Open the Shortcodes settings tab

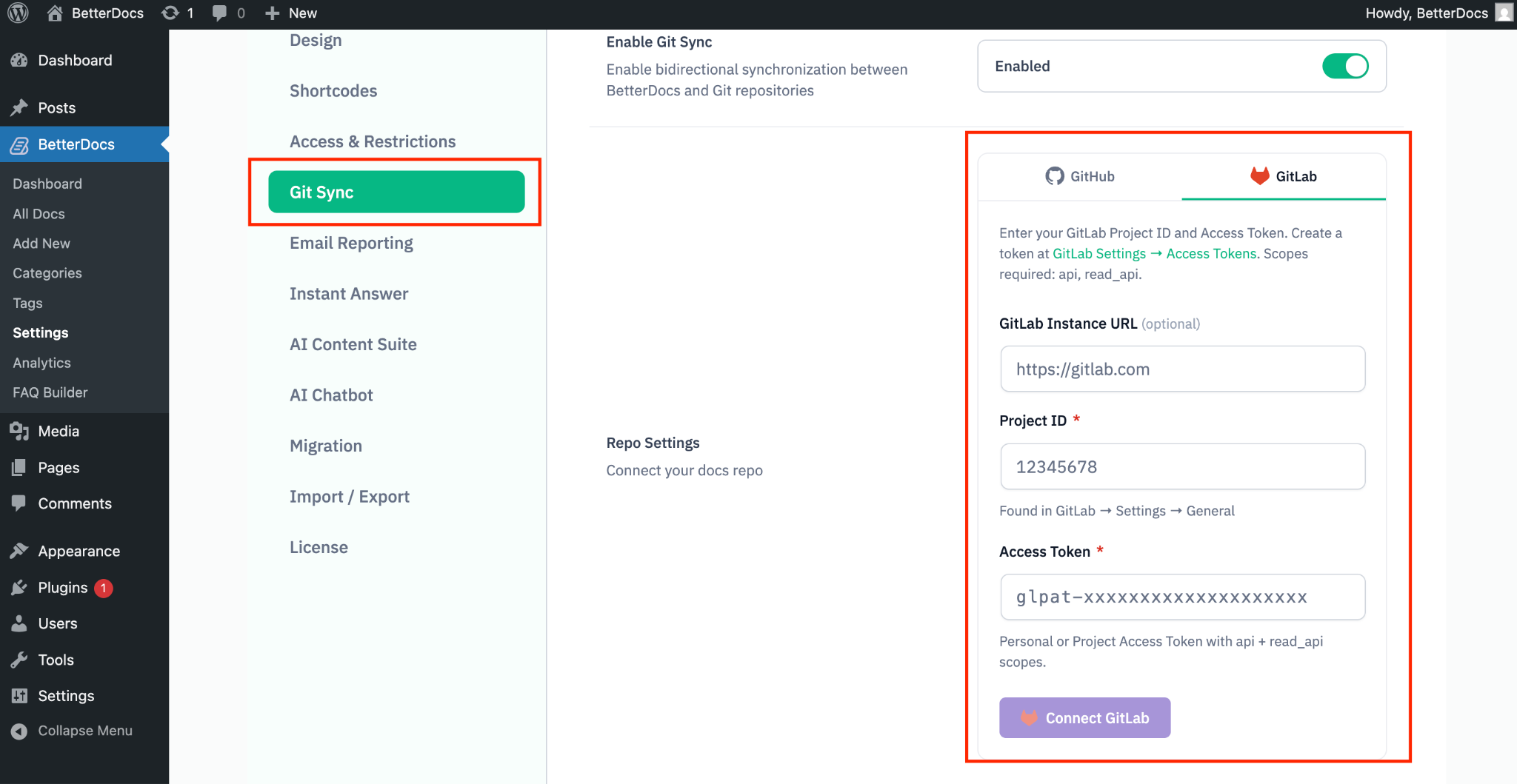point(333,91)
